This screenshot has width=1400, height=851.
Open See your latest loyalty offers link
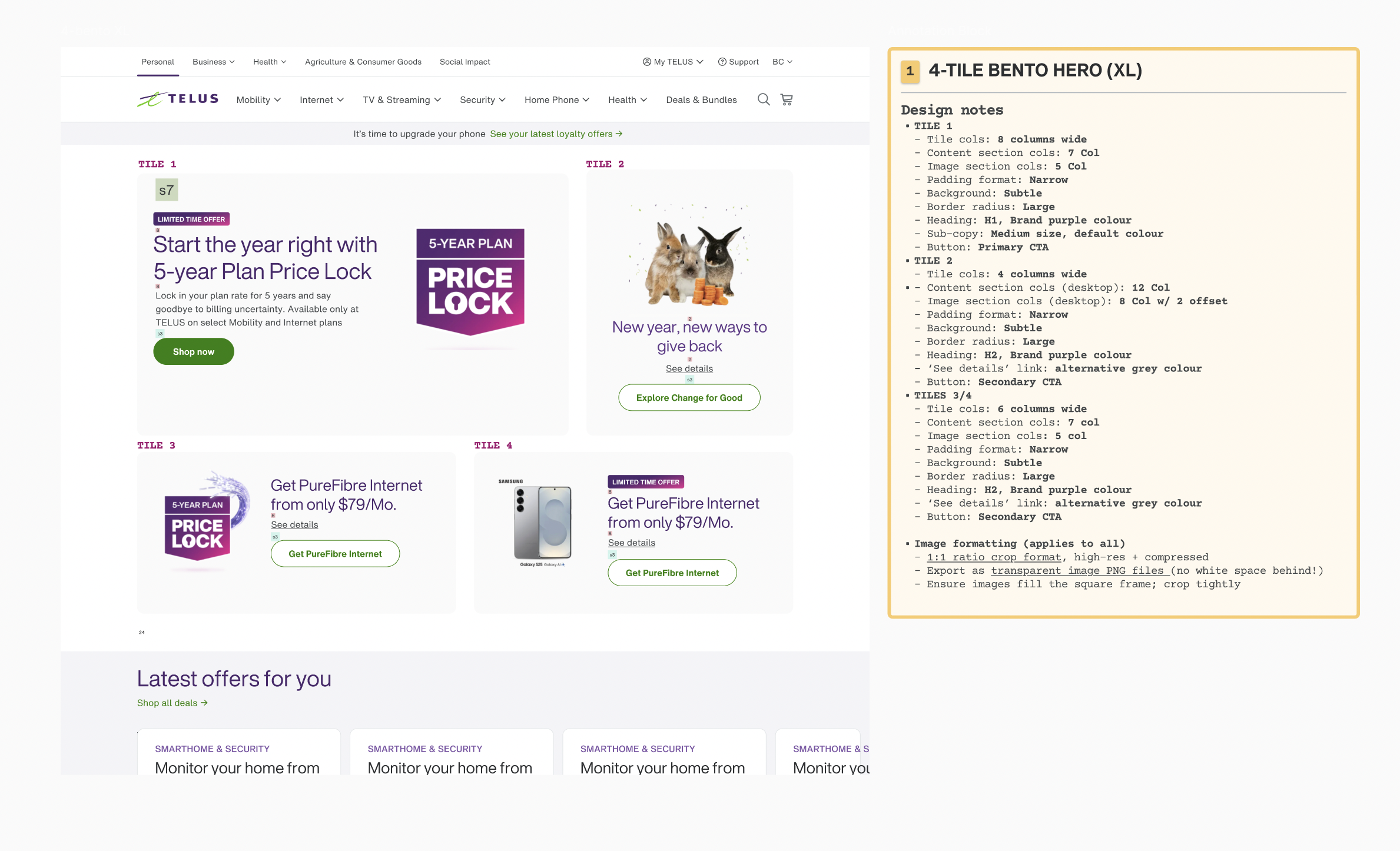click(556, 134)
